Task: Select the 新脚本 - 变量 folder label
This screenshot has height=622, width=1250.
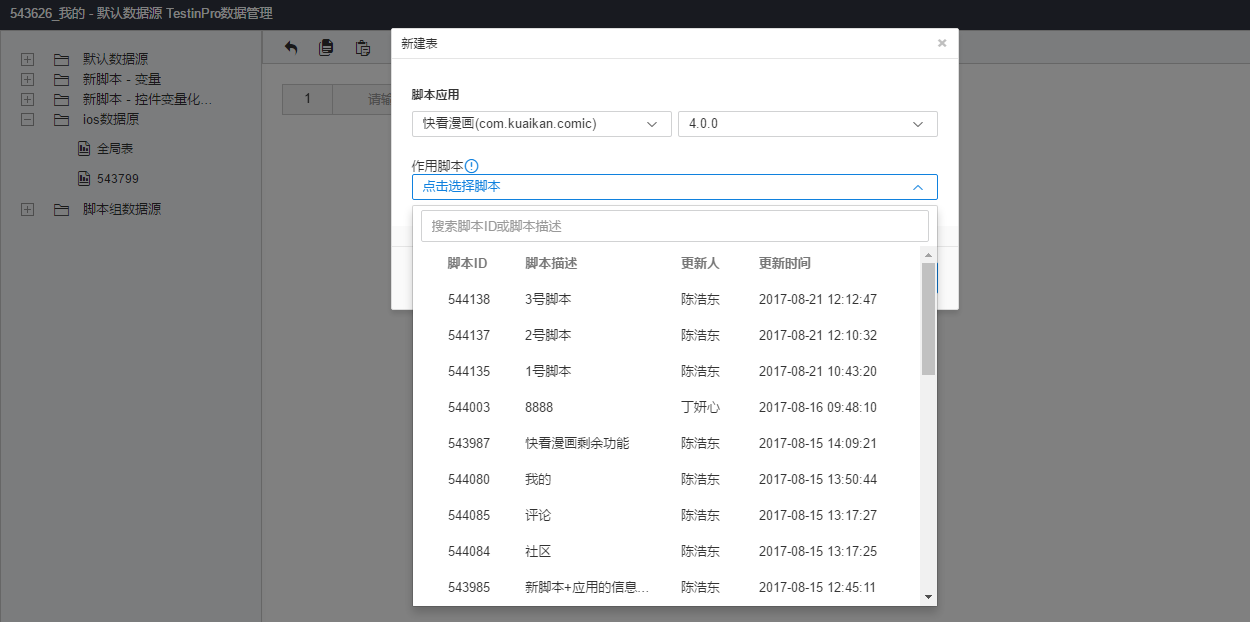Action: pos(122,79)
